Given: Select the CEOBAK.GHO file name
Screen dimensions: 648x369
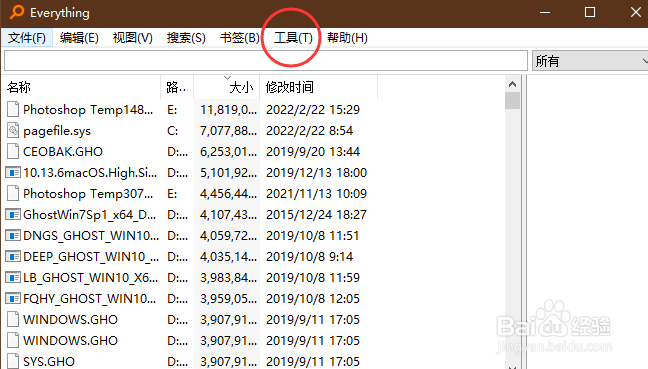Looking at the screenshot, I should pos(63,152).
